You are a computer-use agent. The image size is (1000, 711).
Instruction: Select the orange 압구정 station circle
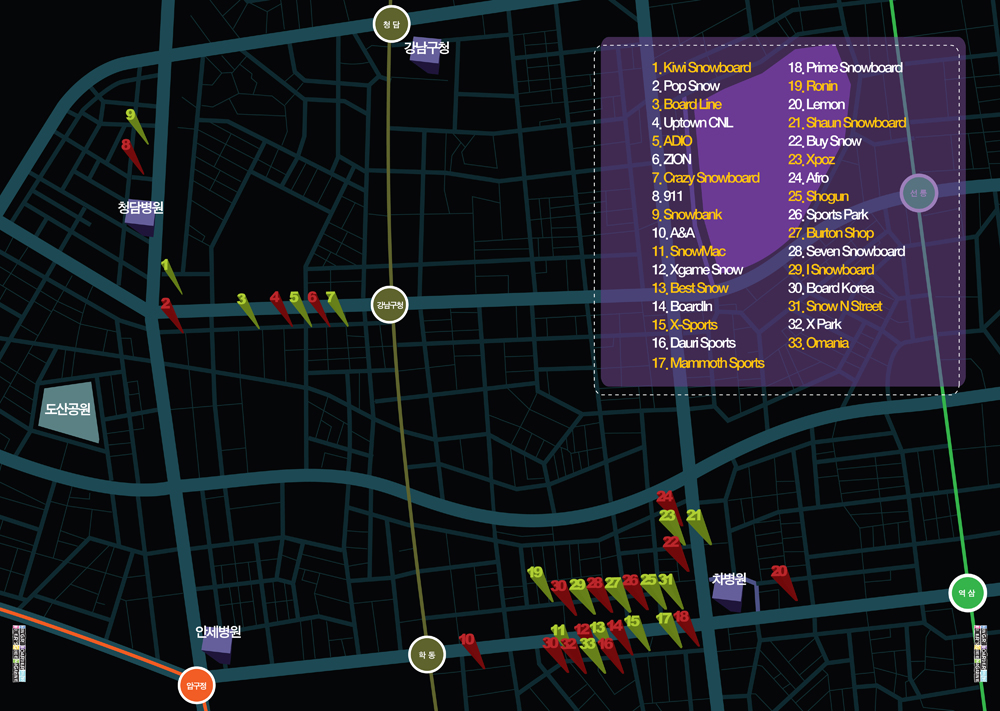pos(196,685)
